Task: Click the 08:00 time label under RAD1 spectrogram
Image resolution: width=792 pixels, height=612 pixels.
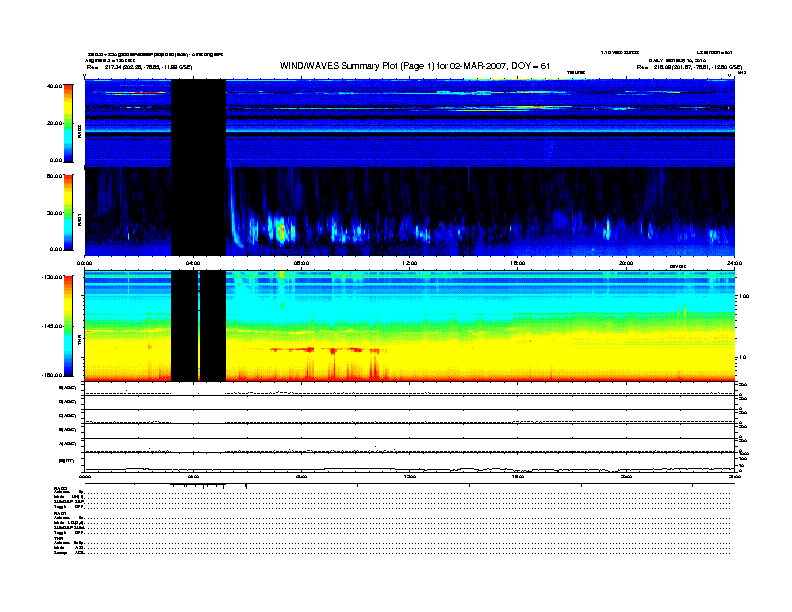Action: click(x=301, y=263)
